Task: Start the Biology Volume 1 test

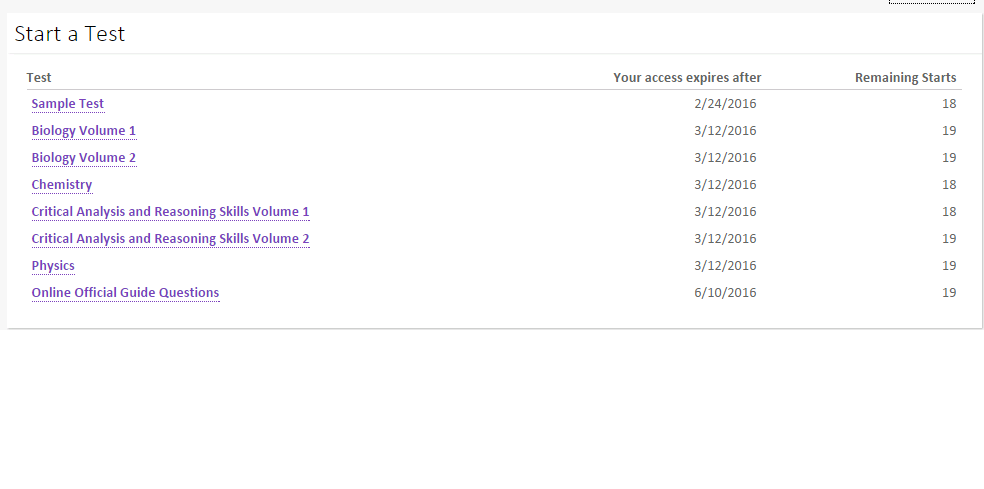Action: (83, 131)
